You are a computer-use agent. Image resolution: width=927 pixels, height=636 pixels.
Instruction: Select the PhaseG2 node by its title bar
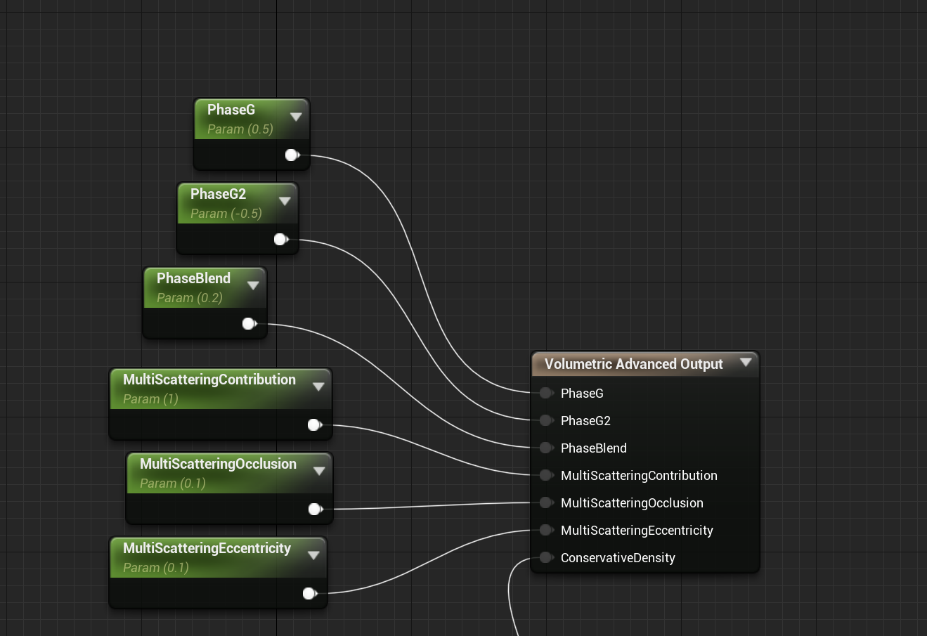click(218, 194)
